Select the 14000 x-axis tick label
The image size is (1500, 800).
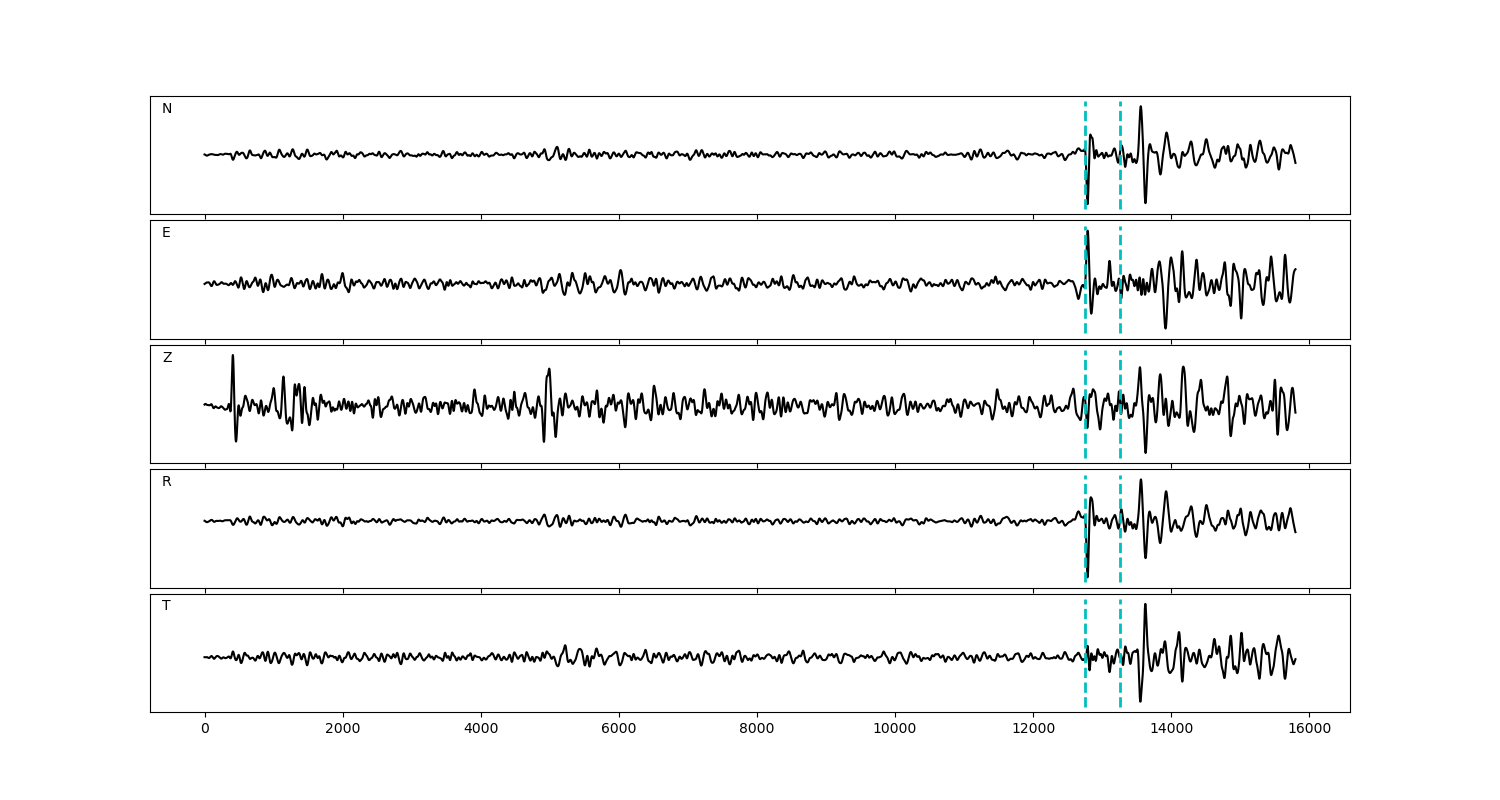coord(1171,729)
